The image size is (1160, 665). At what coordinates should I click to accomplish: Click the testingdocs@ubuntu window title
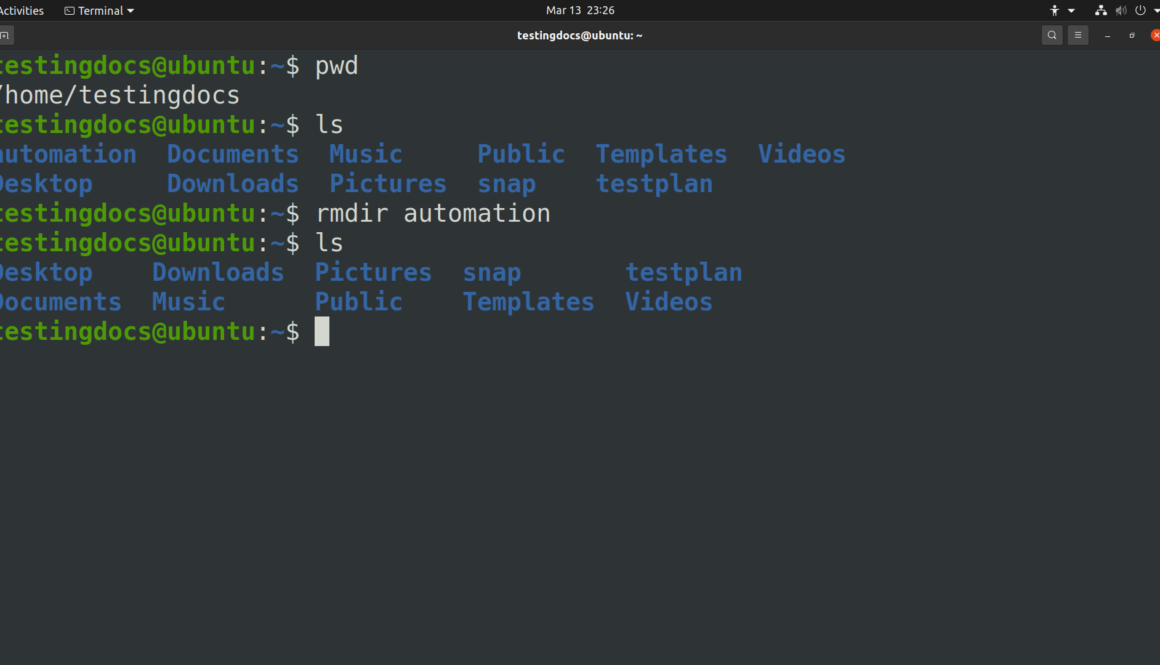tap(579, 35)
